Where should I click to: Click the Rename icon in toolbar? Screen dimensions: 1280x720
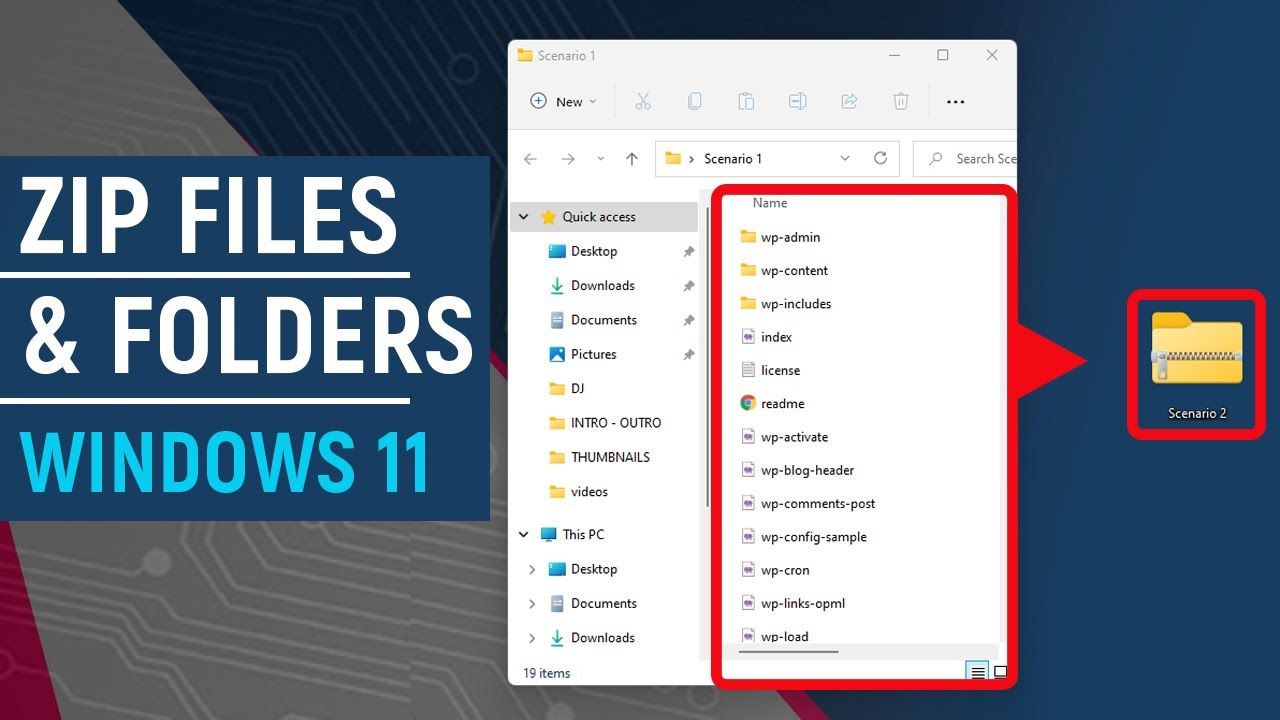(x=797, y=101)
